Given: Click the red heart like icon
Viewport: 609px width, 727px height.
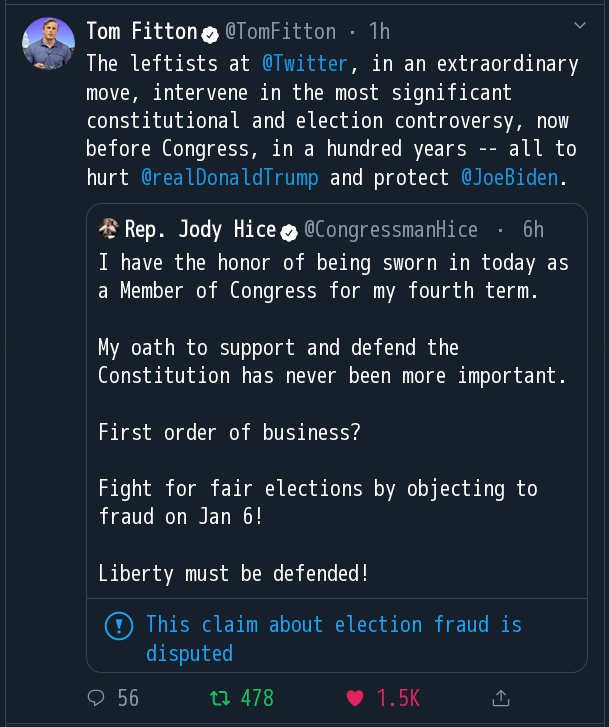Looking at the screenshot, I should click(x=355, y=697).
